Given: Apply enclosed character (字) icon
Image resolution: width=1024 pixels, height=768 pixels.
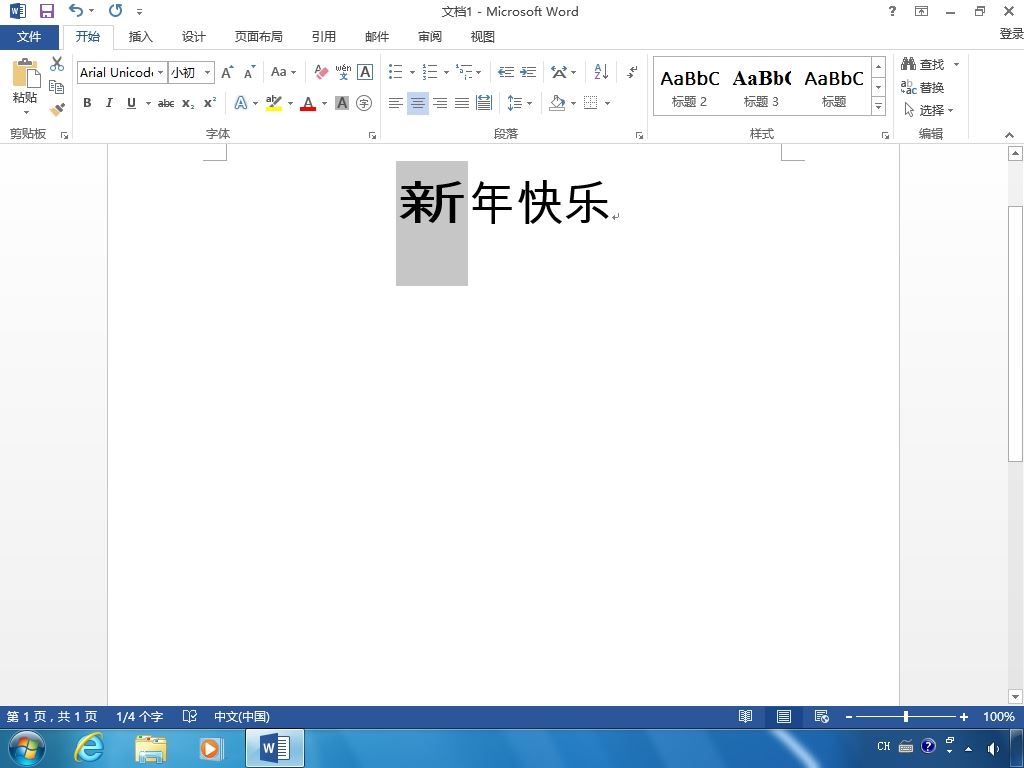Looking at the screenshot, I should [364, 103].
